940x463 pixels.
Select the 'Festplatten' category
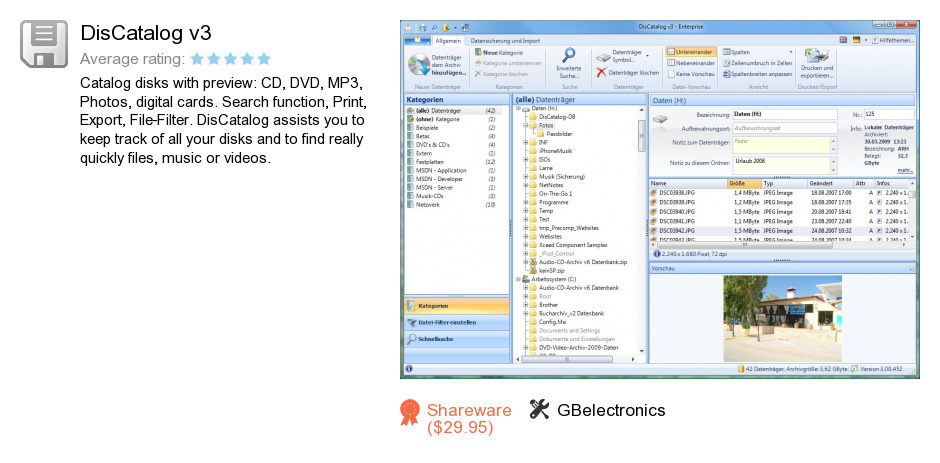pos(453,162)
